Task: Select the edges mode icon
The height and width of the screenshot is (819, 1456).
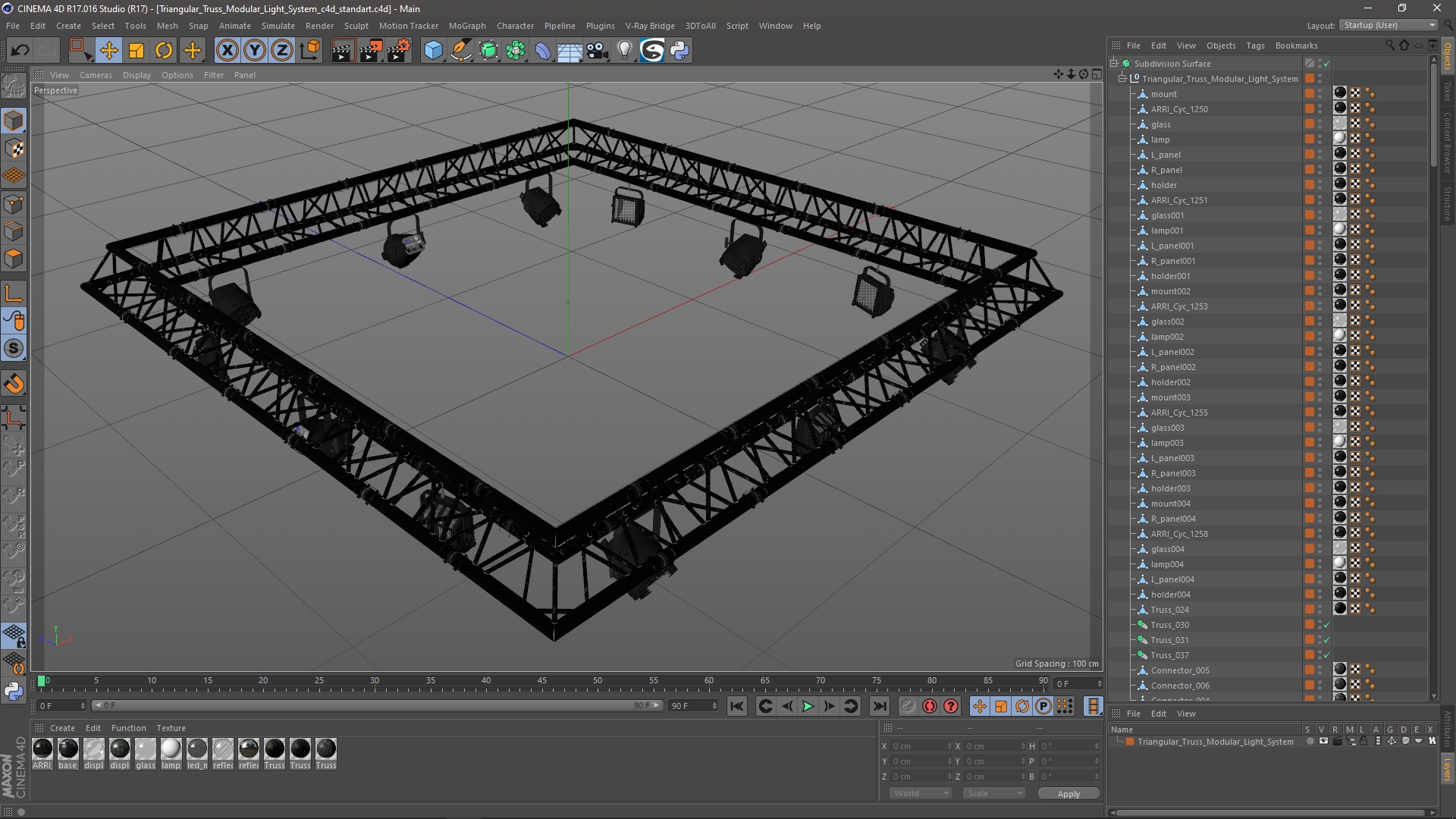Action: point(14,231)
